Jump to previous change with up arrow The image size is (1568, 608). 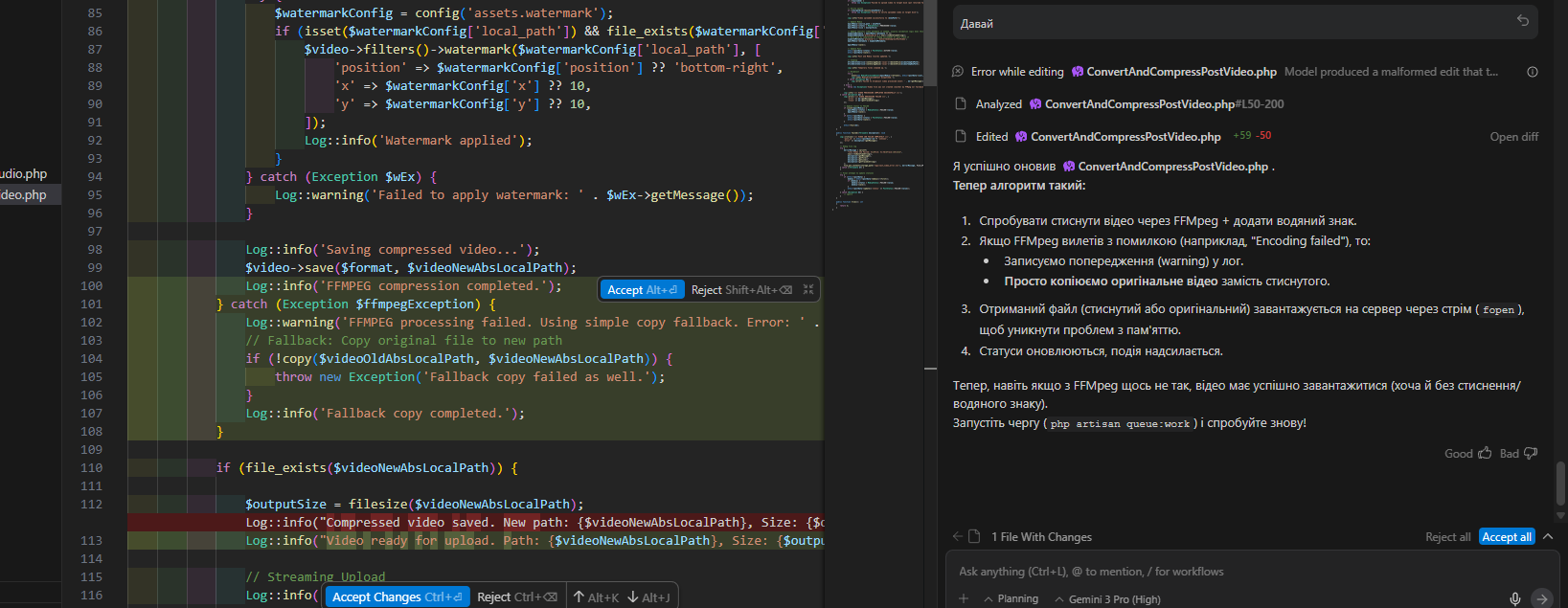(579, 597)
